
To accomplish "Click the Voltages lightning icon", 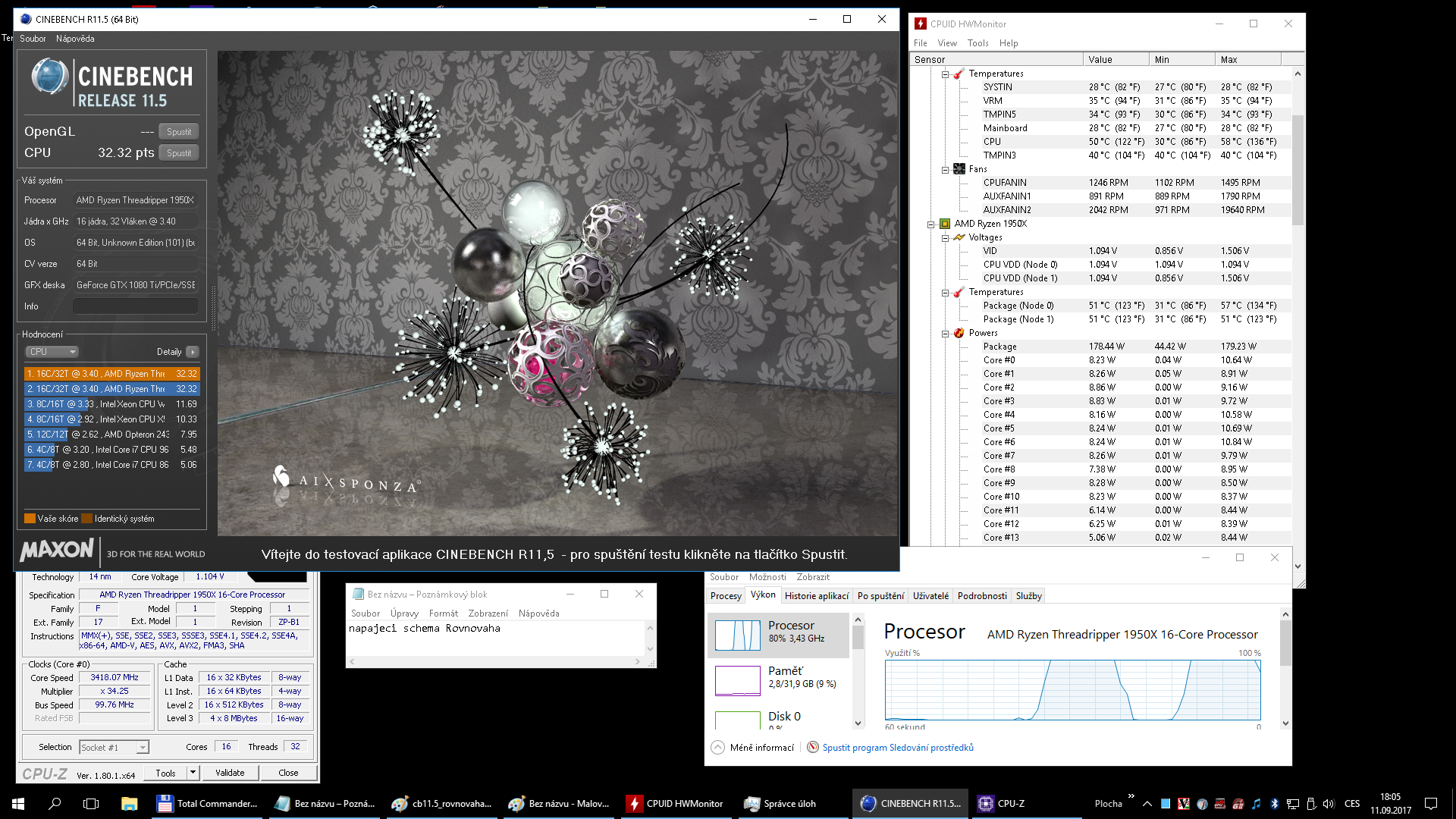I will 959,237.
